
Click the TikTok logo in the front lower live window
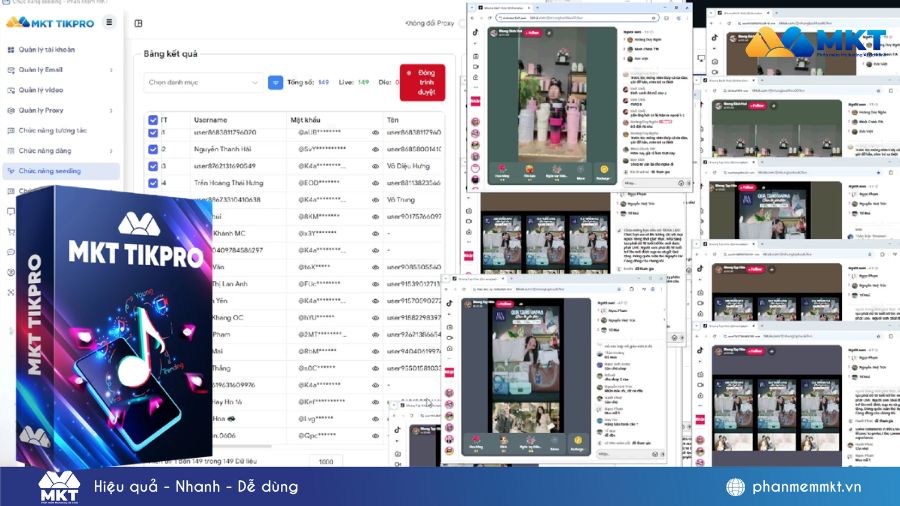click(x=449, y=303)
